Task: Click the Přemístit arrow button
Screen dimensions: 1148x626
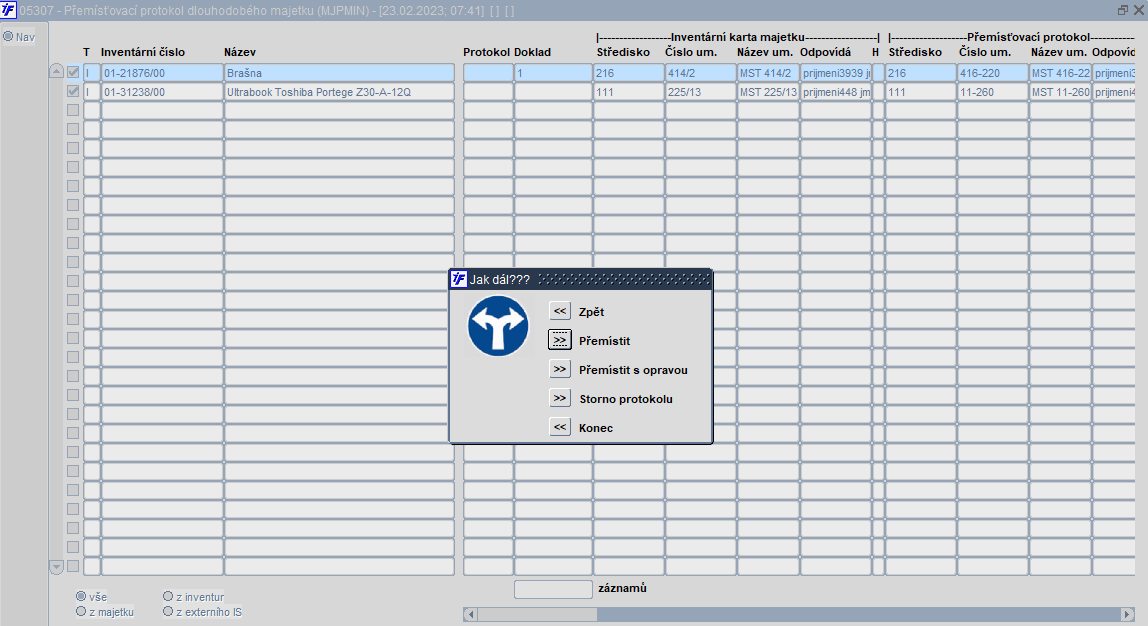Action: (560, 340)
